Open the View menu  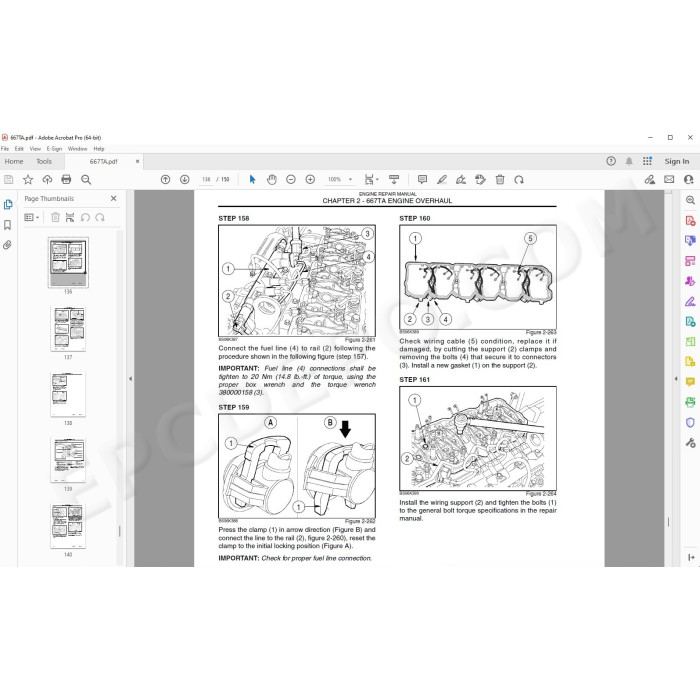(35, 149)
